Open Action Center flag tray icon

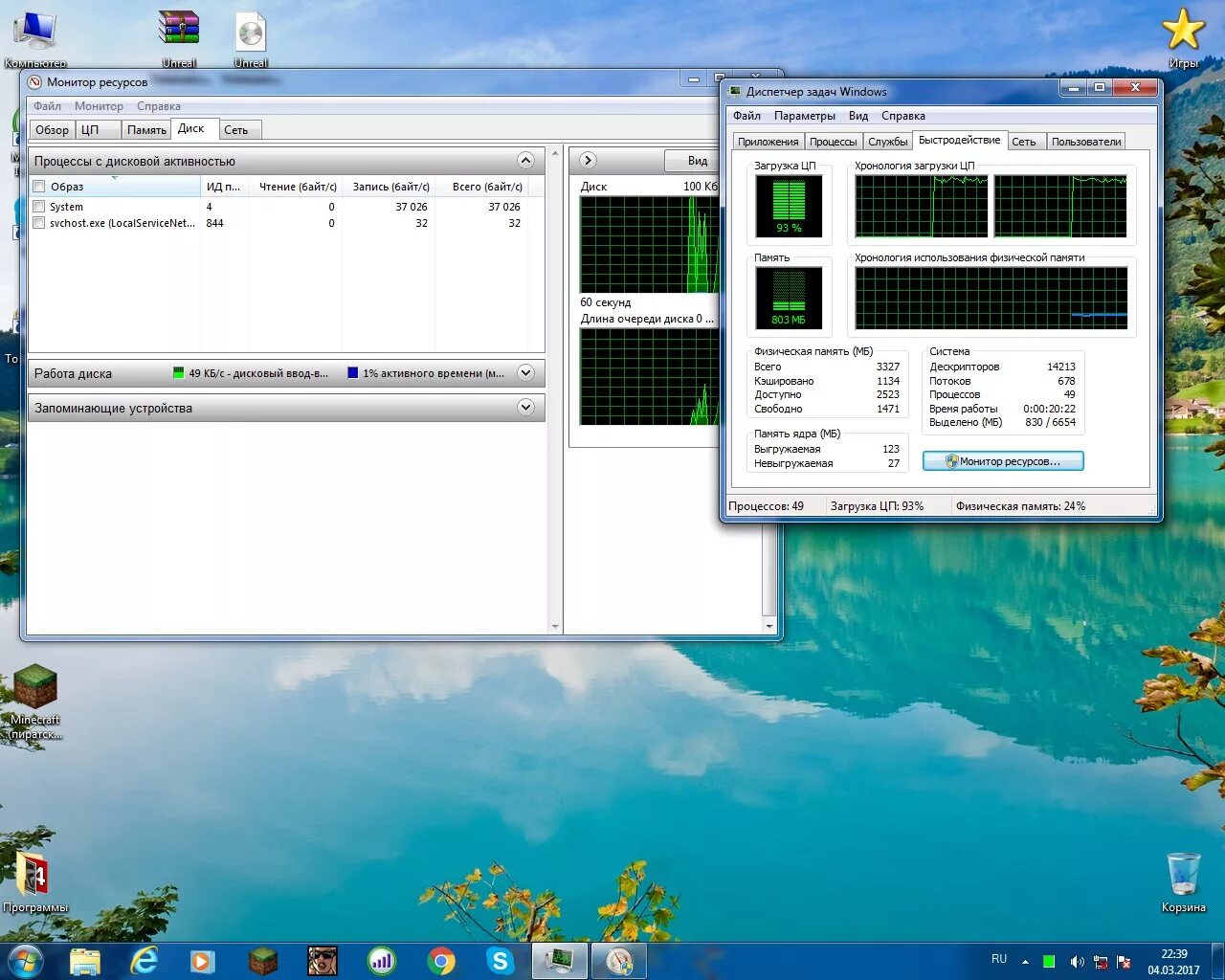(x=1125, y=961)
